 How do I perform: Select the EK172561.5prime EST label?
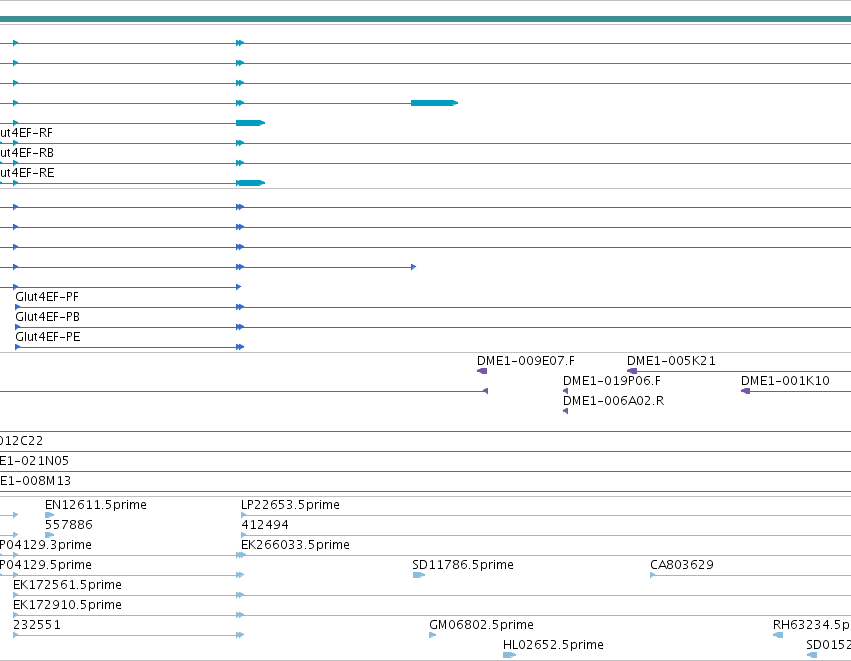[67, 585]
